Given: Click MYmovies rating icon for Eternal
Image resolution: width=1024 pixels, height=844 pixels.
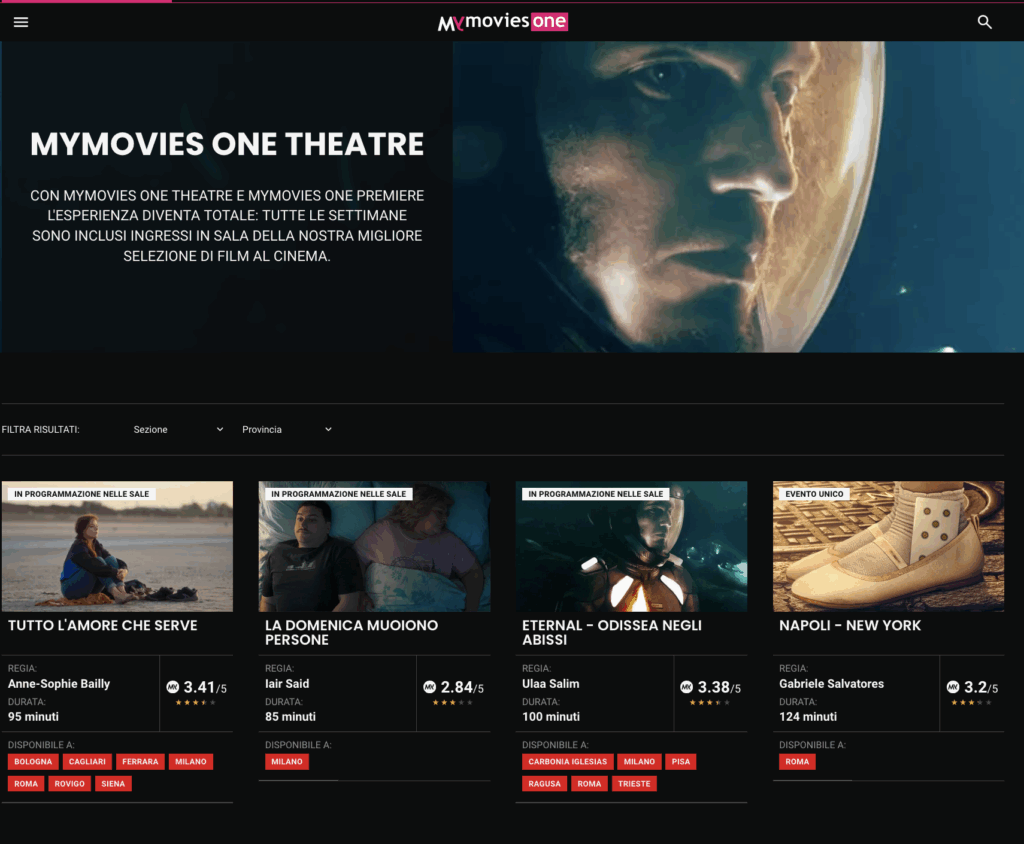Looking at the screenshot, I should point(686,687).
